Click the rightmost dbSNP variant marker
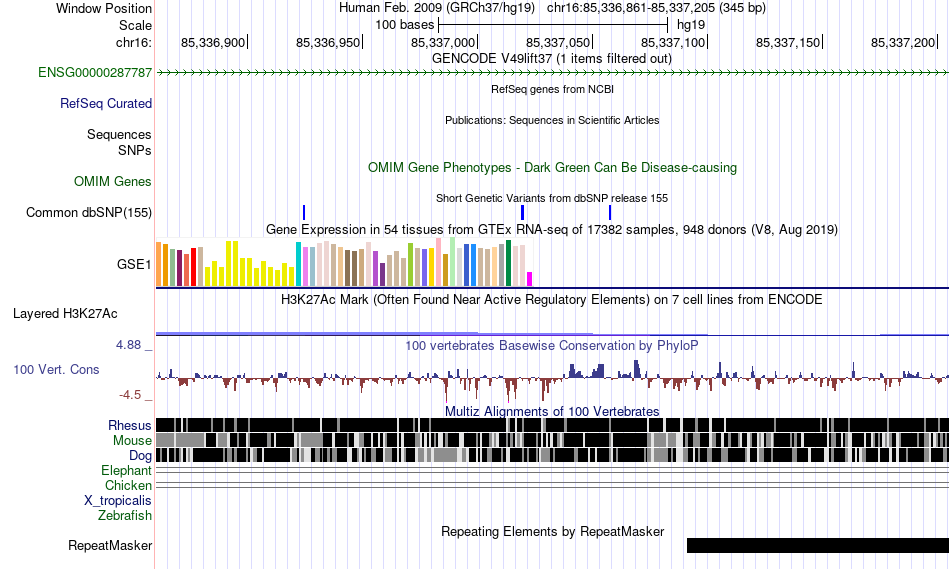Viewport: 950px width, 569px height. (x=610, y=213)
